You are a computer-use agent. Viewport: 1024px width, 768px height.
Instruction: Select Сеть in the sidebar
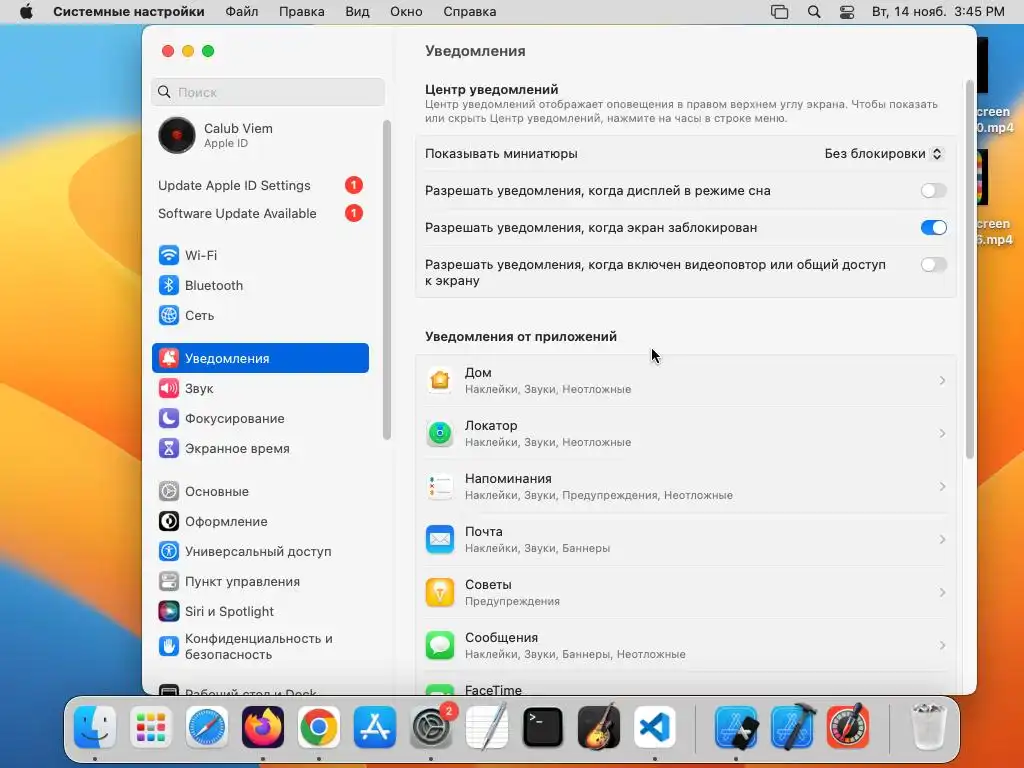pyautogui.click(x=260, y=315)
